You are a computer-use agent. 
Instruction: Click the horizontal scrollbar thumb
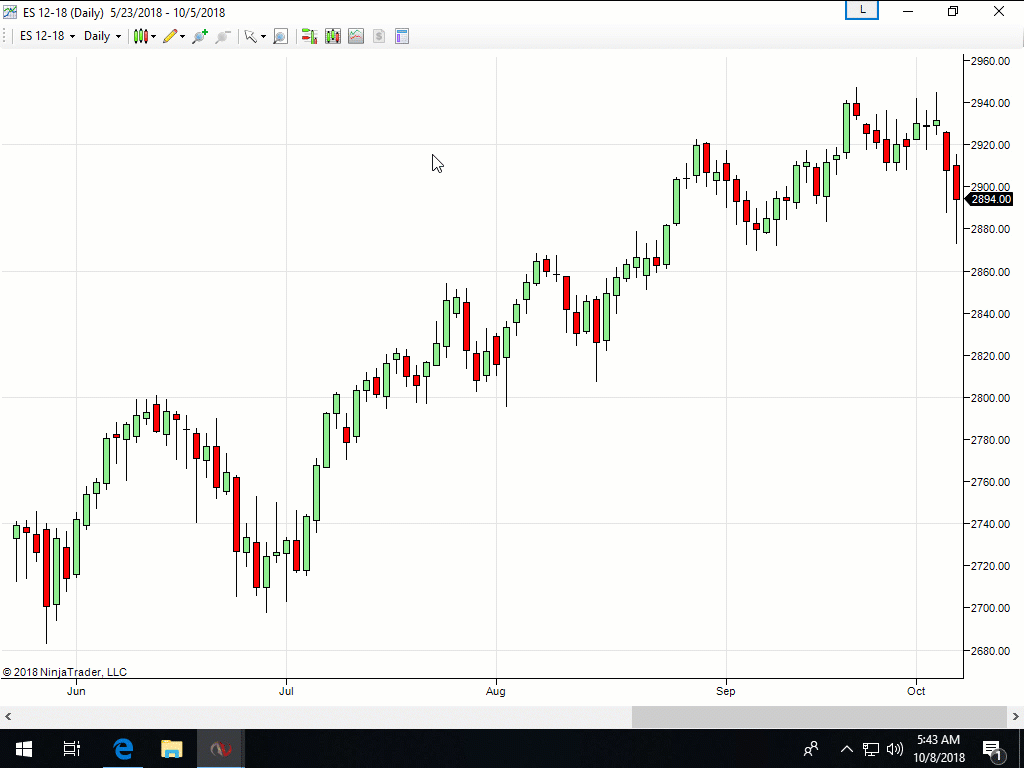tap(819, 716)
